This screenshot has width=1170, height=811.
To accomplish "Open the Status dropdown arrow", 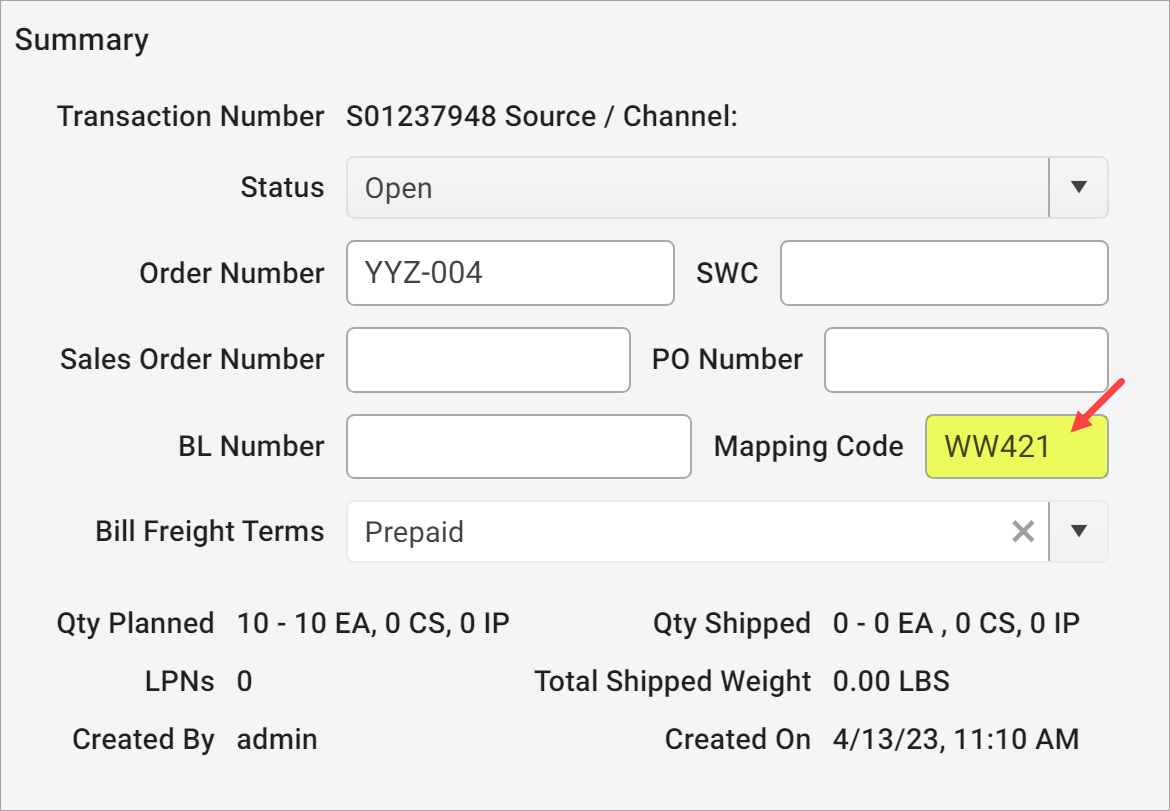I will (x=1078, y=187).
